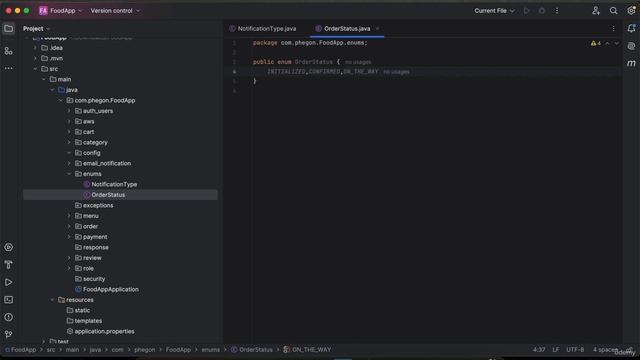Open IDE settings gear icon
The height and width of the screenshot is (360, 640).
631,11
